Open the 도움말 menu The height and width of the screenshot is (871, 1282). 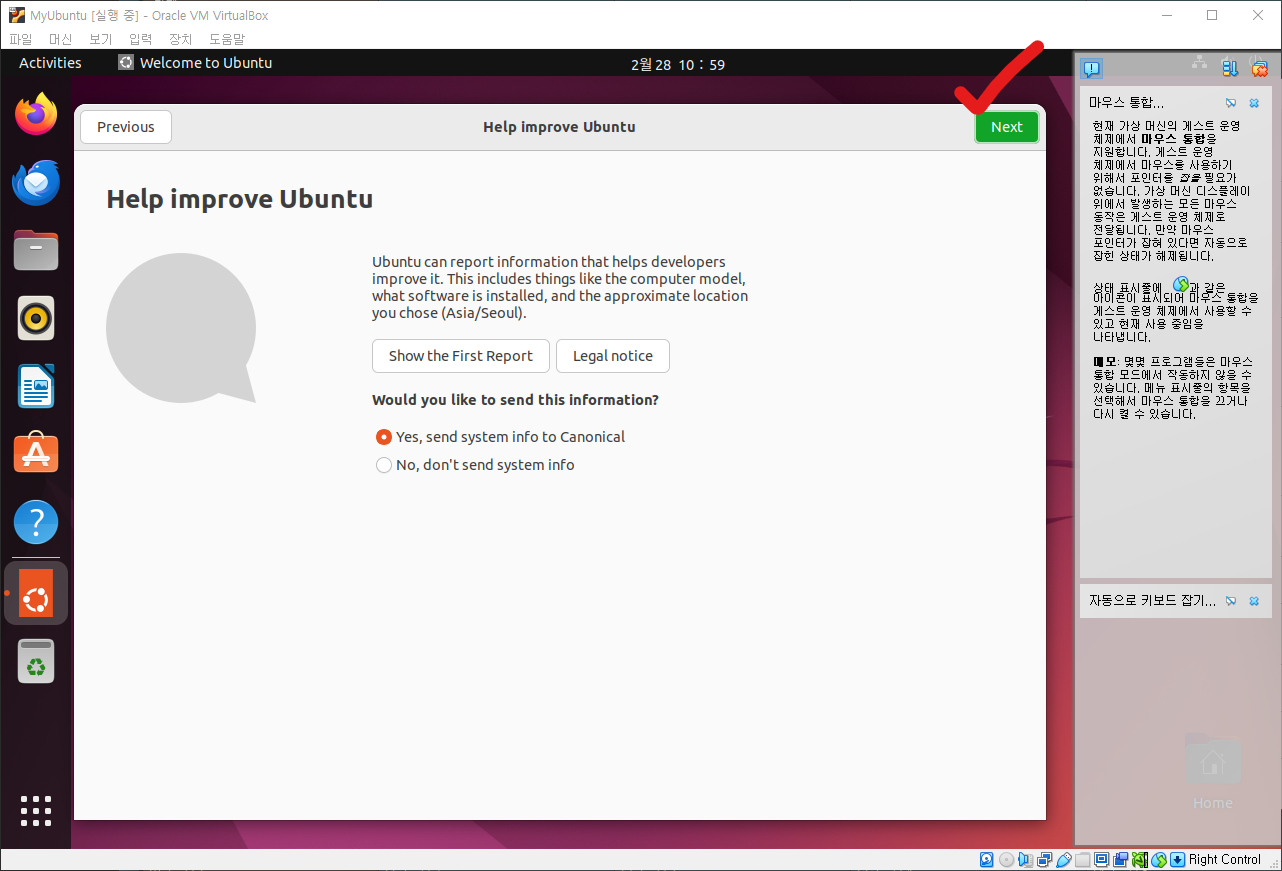point(226,39)
